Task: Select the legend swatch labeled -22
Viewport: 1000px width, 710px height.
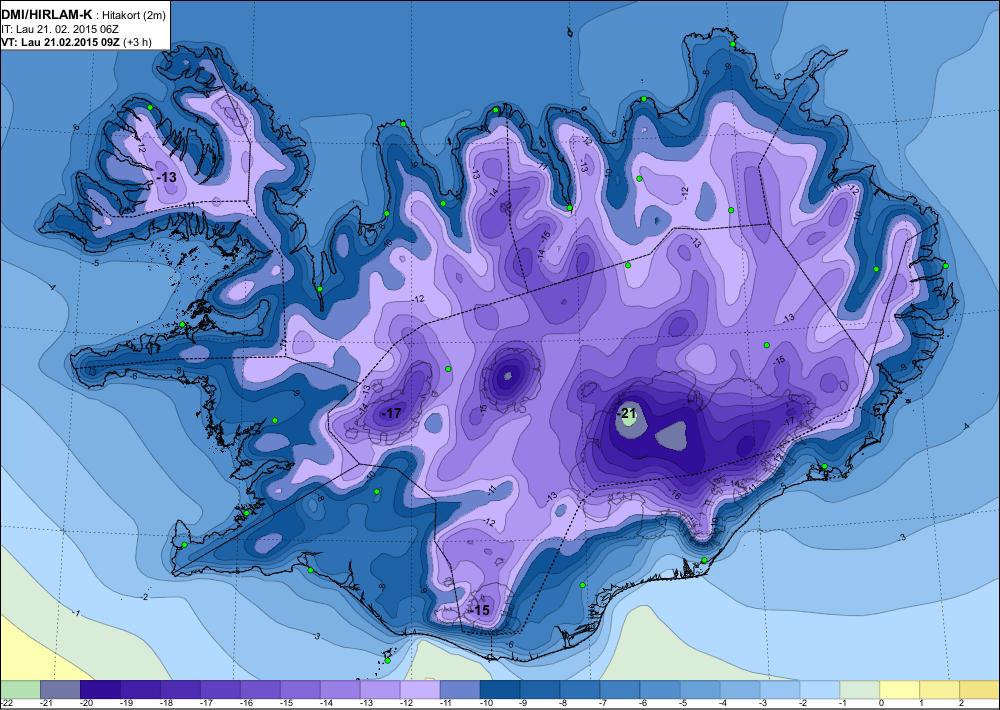Action: (x=20, y=689)
